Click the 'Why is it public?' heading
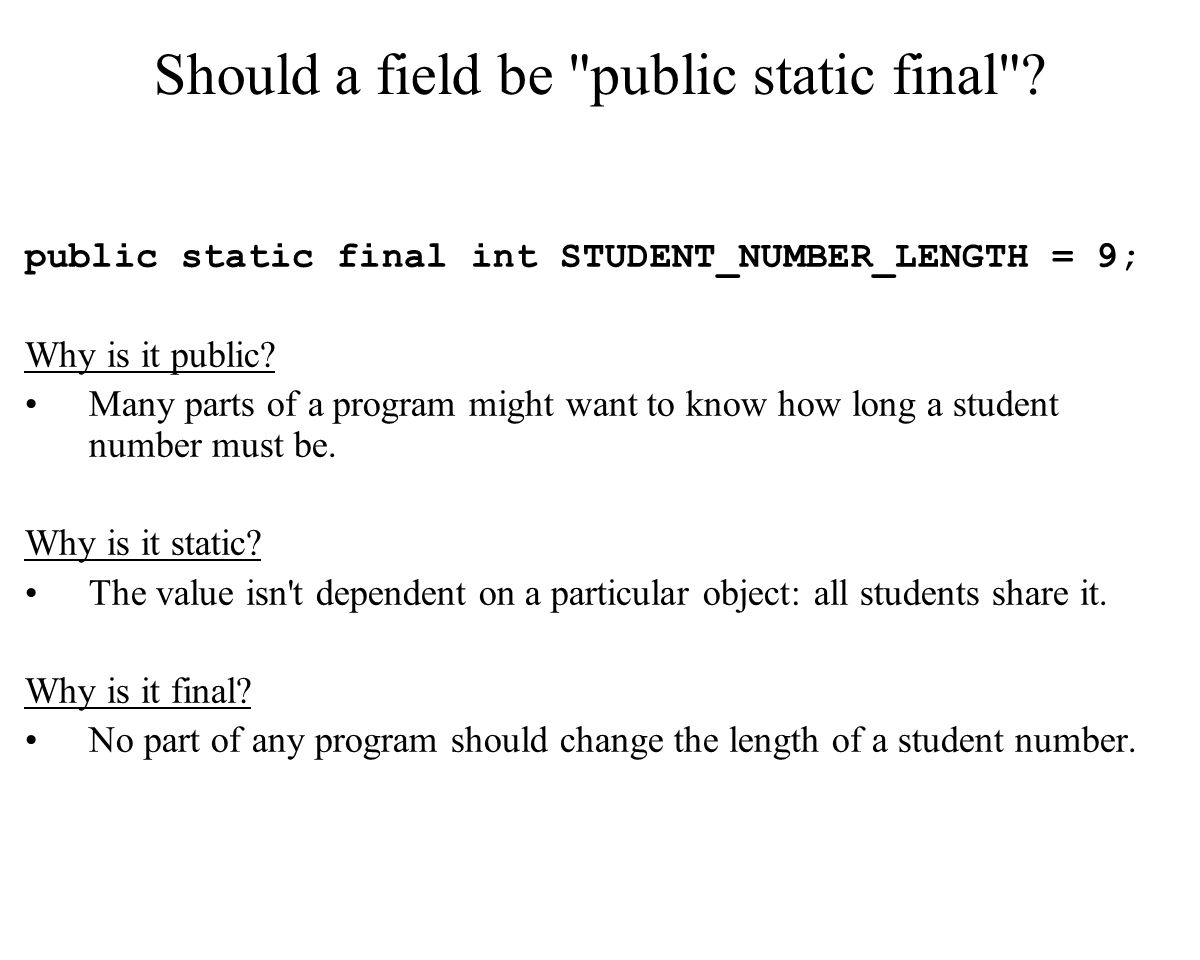Screen dimensions: 1200x960 pyautogui.click(x=150, y=356)
